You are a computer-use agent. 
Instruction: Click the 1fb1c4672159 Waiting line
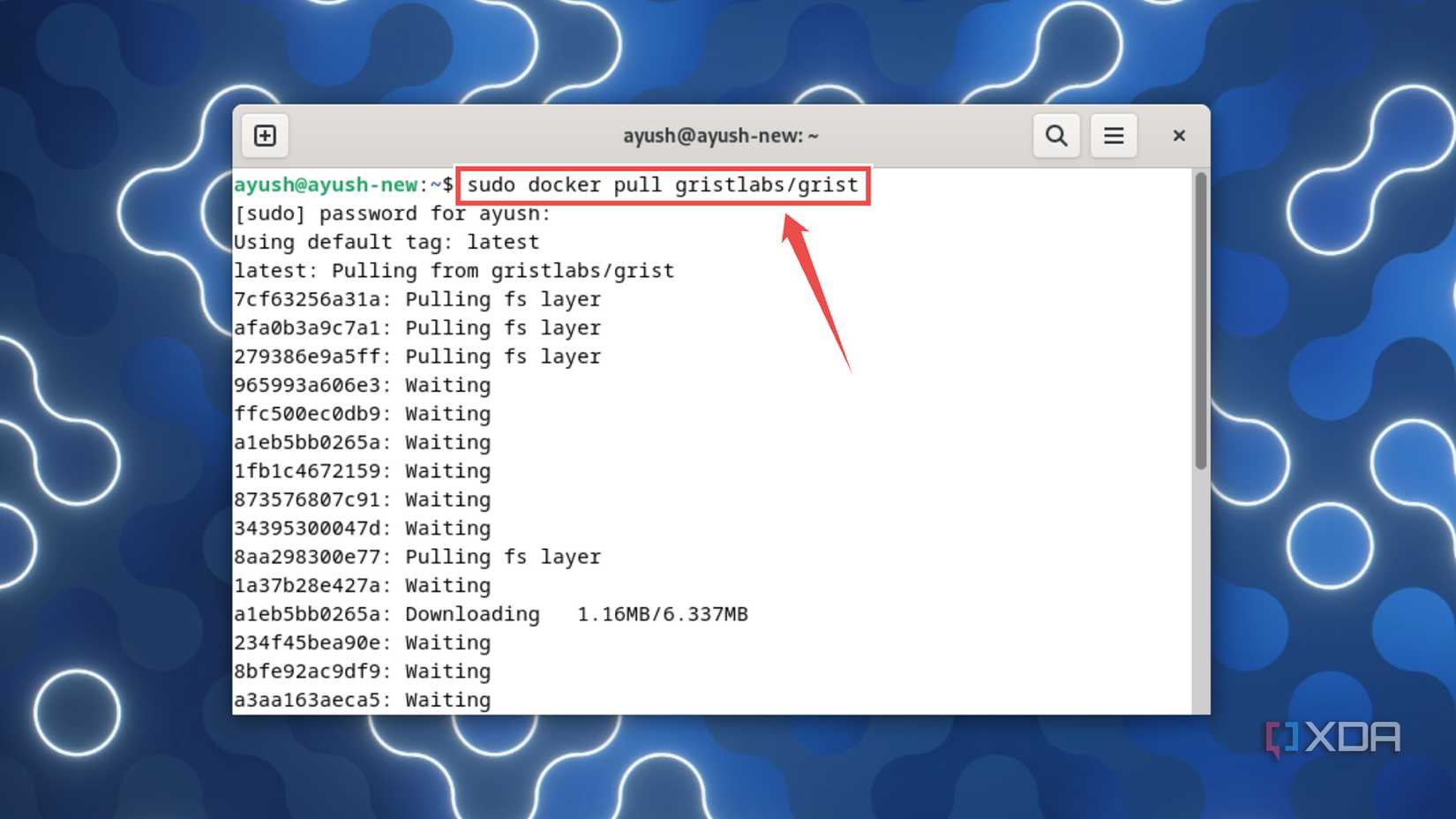(363, 470)
